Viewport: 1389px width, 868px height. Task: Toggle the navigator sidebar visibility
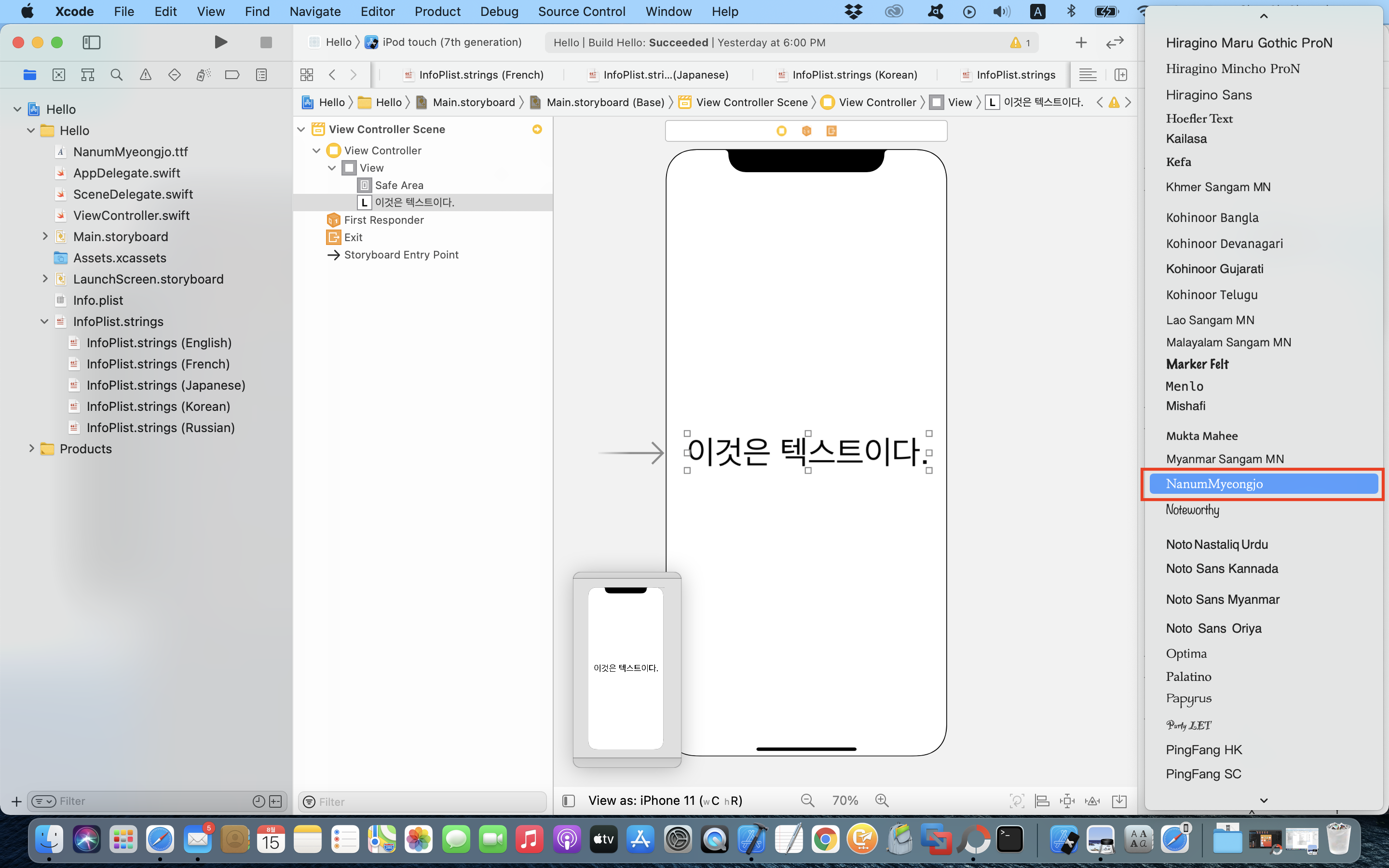[91, 42]
